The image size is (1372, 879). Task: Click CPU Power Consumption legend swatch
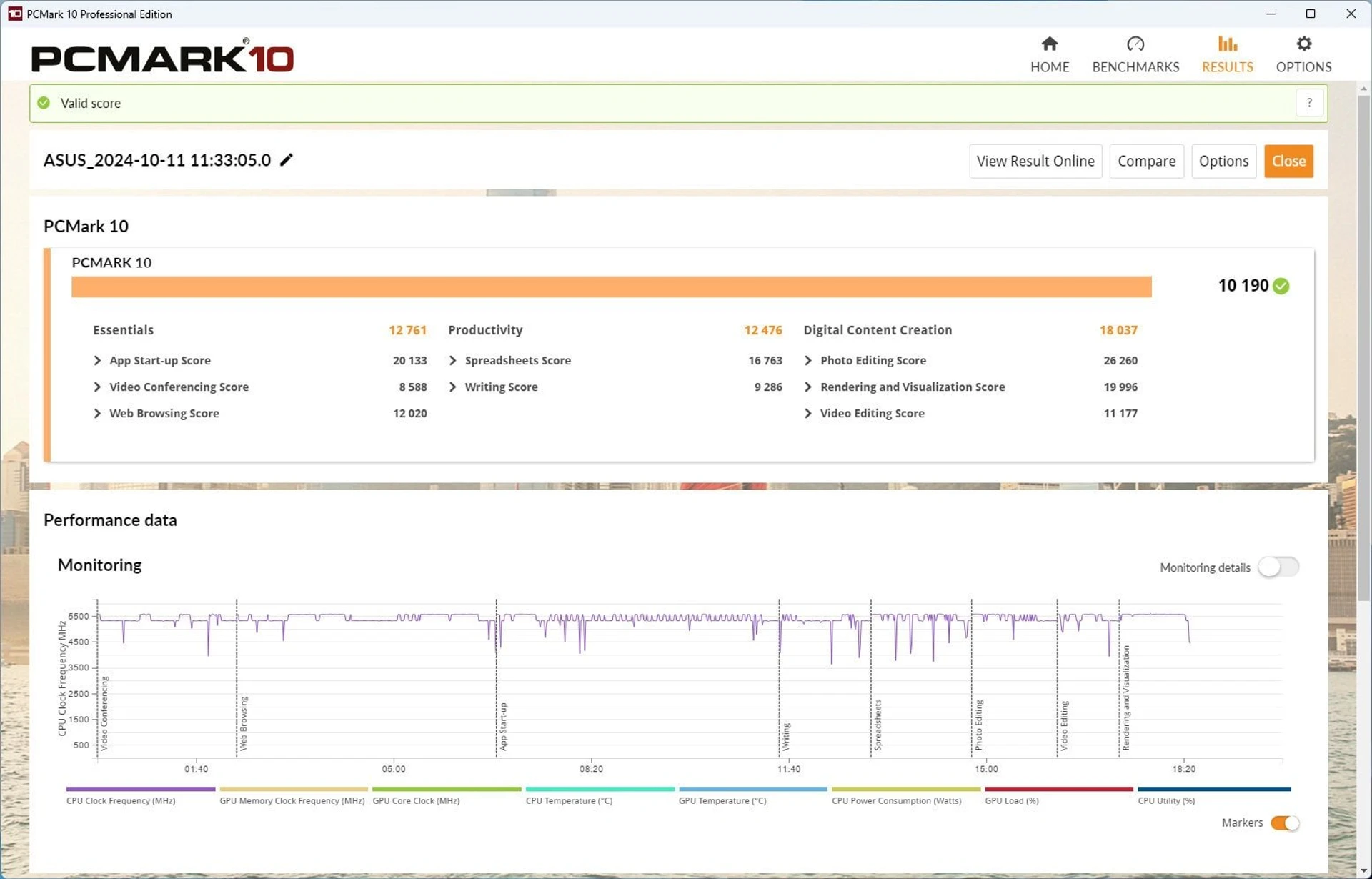pos(906,790)
